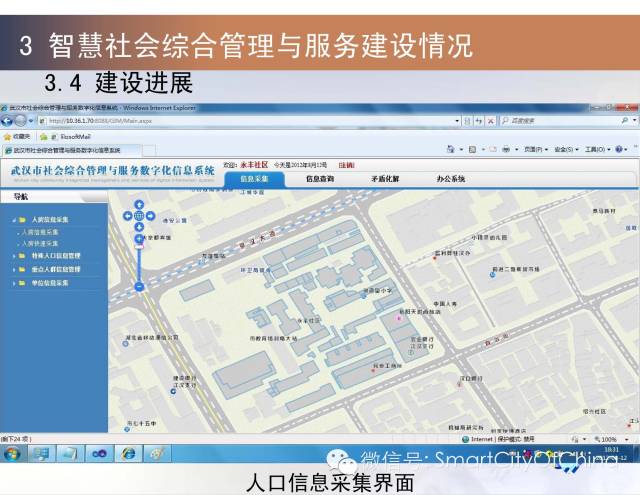This screenshot has height=495, width=640.
Task: Open the 安全(S) Safety menu
Action: [x=566, y=150]
